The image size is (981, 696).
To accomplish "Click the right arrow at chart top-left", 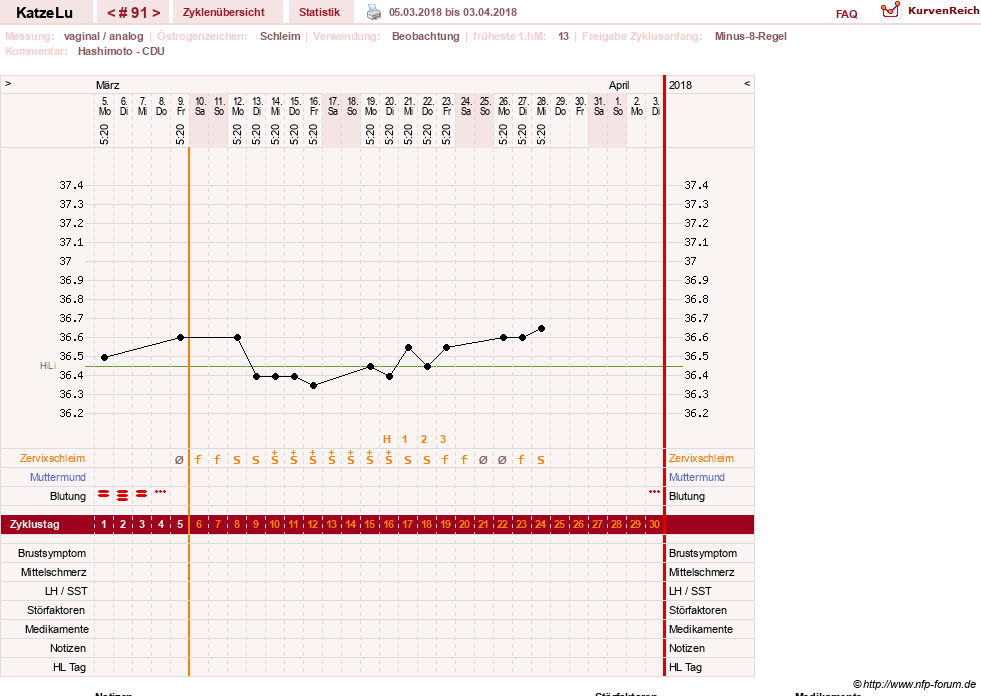I will pyautogui.click(x=8, y=83).
